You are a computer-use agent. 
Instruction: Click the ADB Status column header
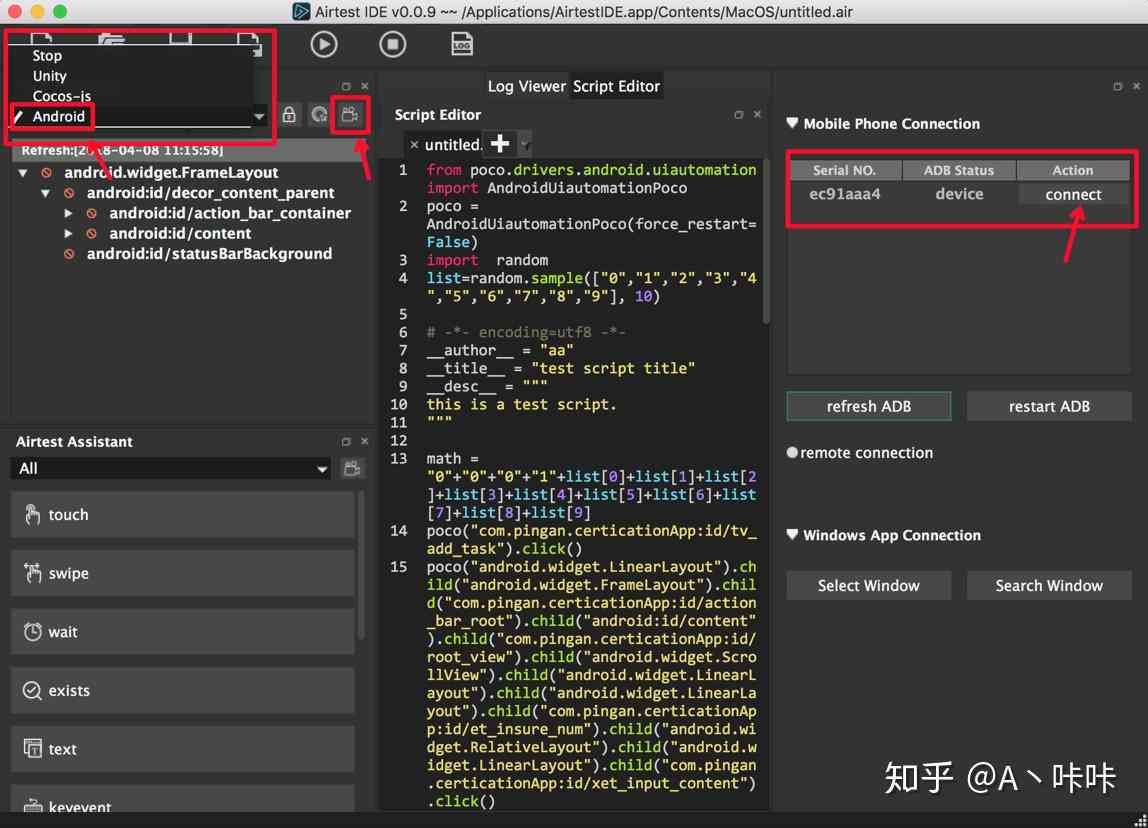958,170
